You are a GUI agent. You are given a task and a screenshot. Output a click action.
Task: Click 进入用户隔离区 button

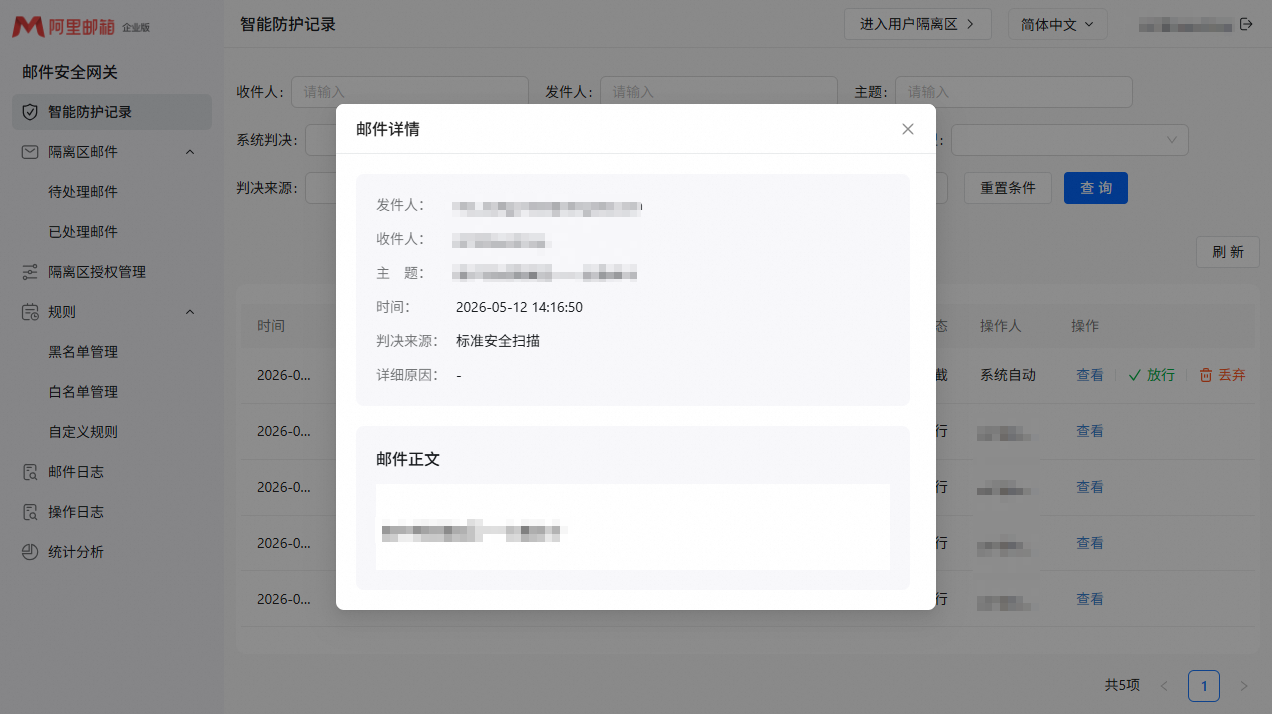pos(917,24)
